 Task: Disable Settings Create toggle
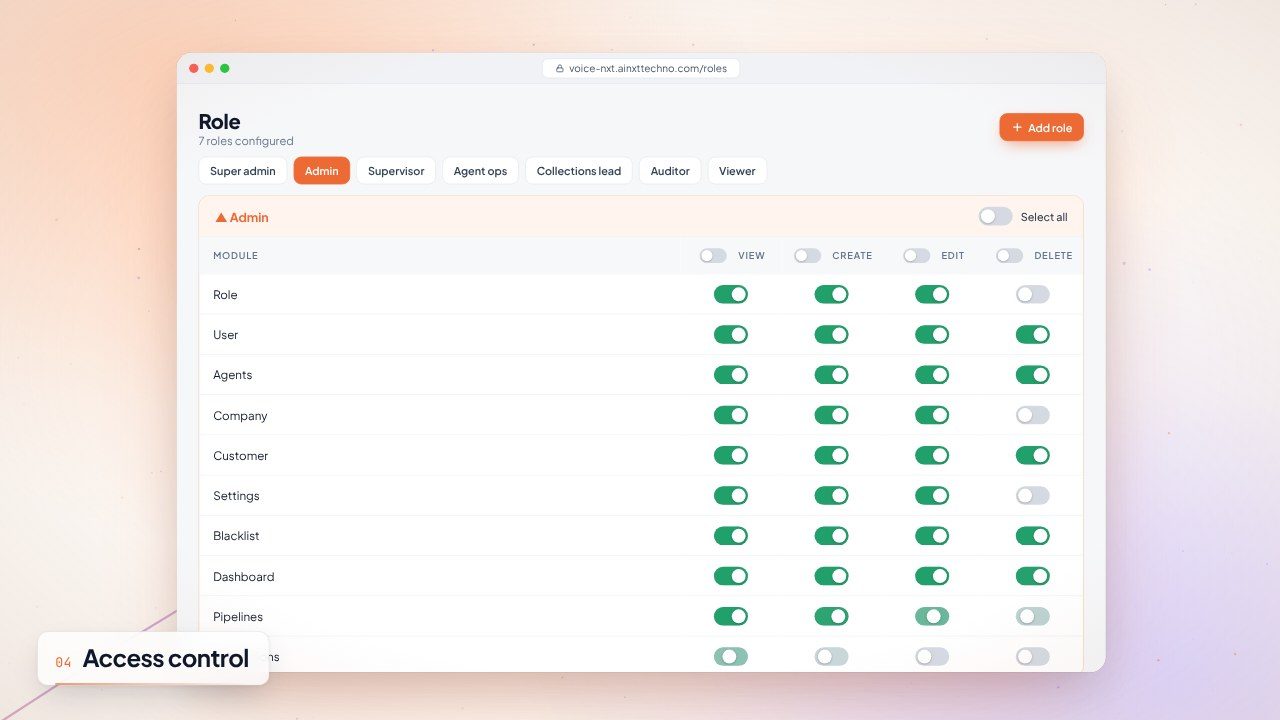[832, 495]
